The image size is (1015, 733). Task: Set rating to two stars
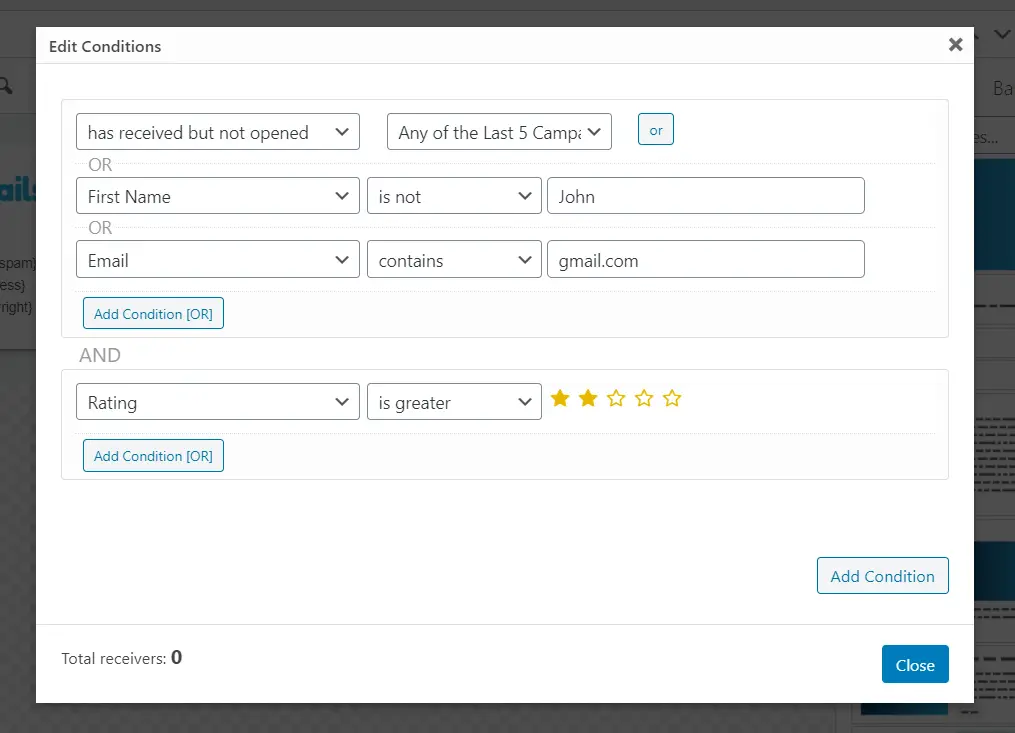(x=588, y=398)
